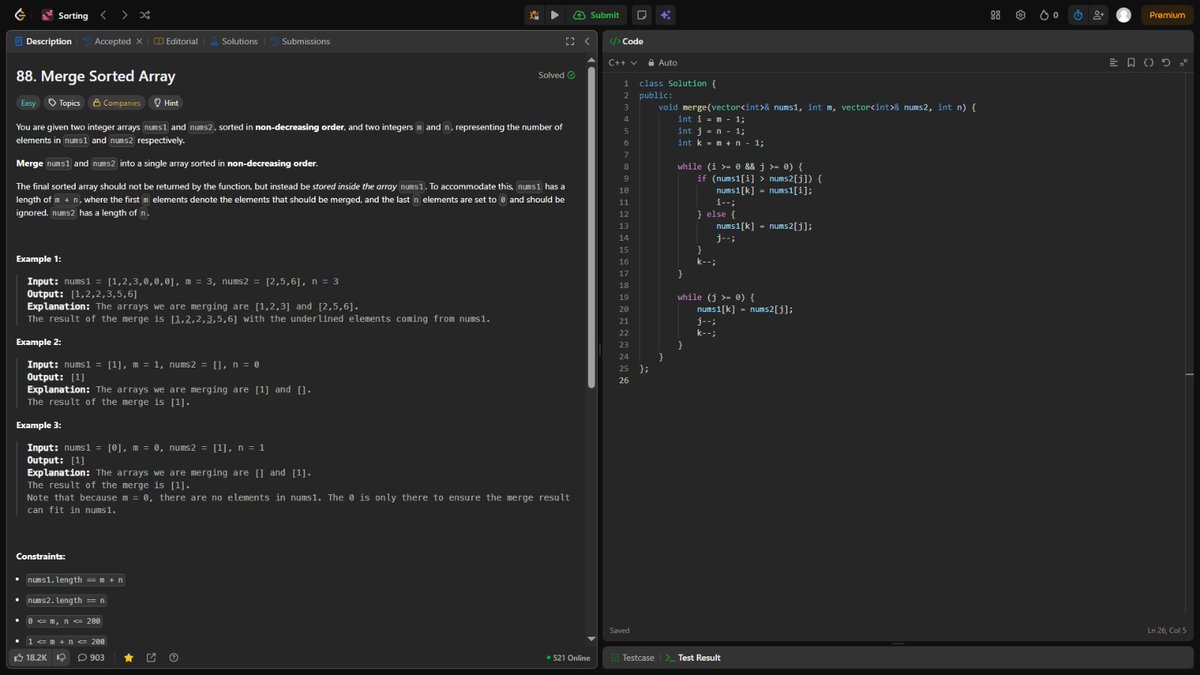Image resolution: width=1200 pixels, height=675 pixels.
Task: Switch to the Description tab
Action: 43,41
